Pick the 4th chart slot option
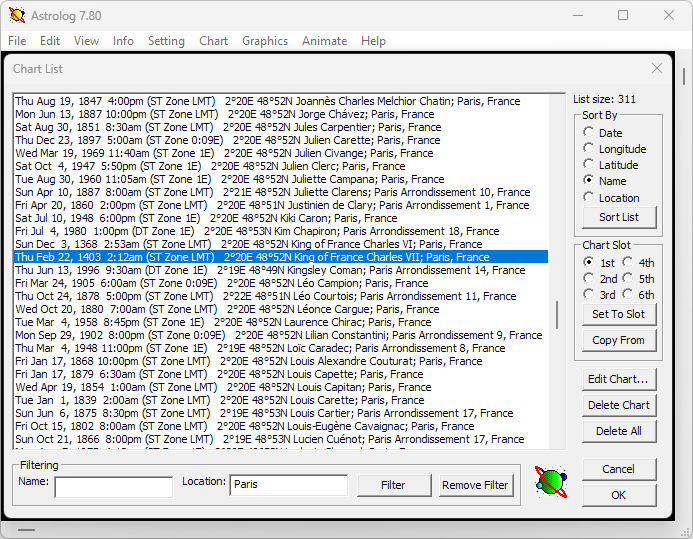 pos(628,263)
